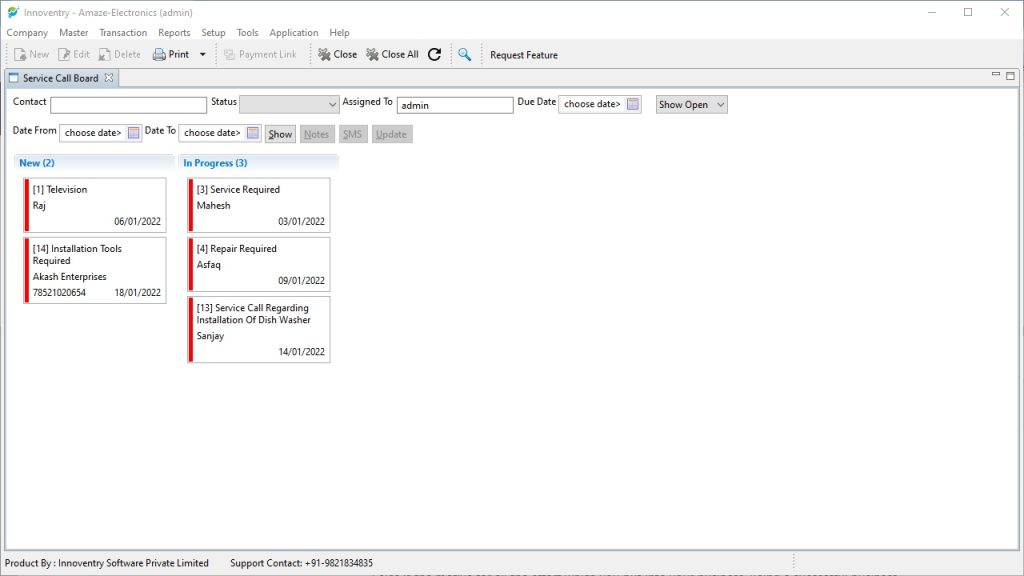Click the Assigned To field containing admin
1024x576 pixels.
[454, 105]
